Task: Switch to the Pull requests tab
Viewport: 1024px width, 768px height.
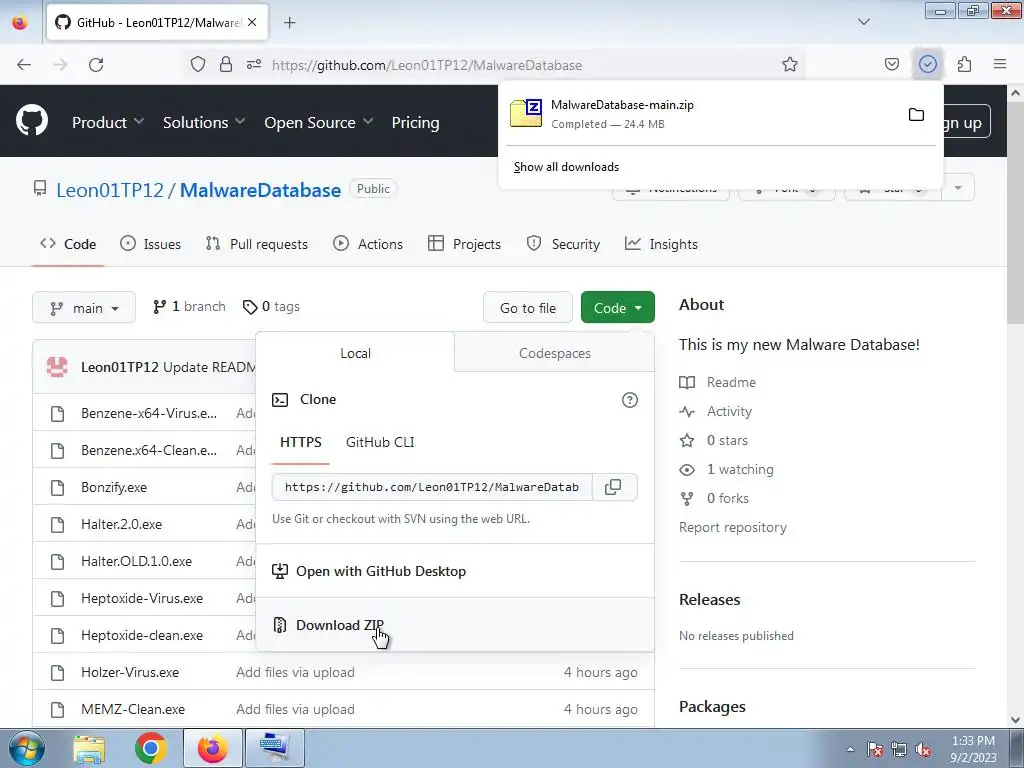Action: pyautogui.click(x=257, y=244)
